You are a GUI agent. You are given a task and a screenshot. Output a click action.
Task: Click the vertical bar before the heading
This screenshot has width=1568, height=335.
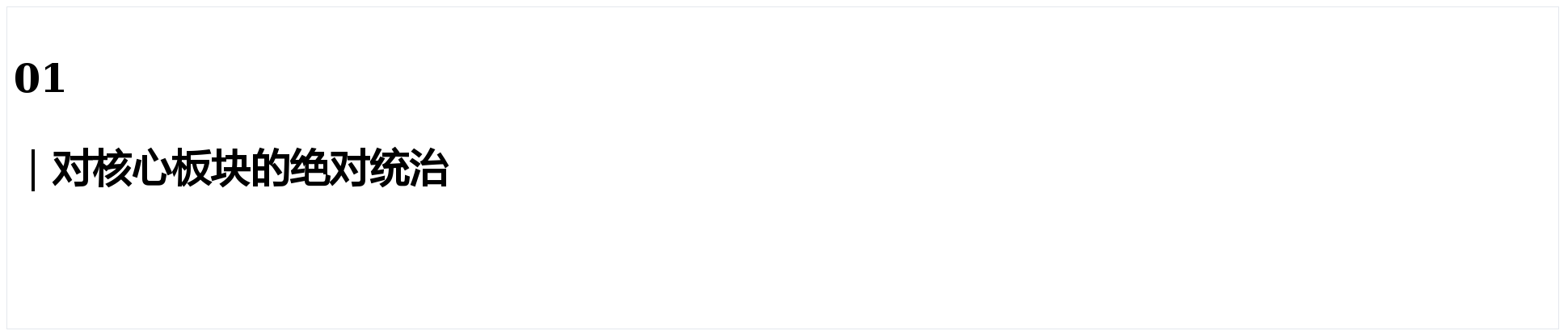pos(32,169)
